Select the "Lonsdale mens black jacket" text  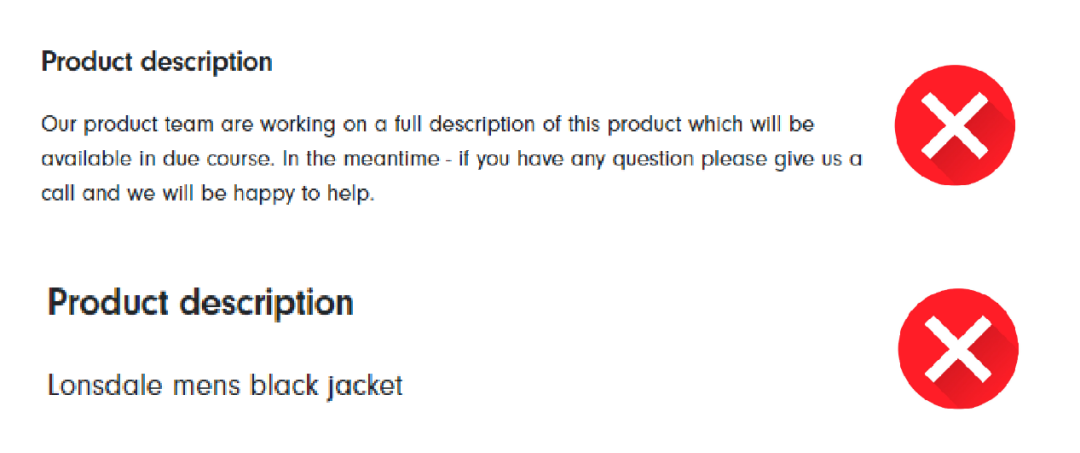pos(225,385)
